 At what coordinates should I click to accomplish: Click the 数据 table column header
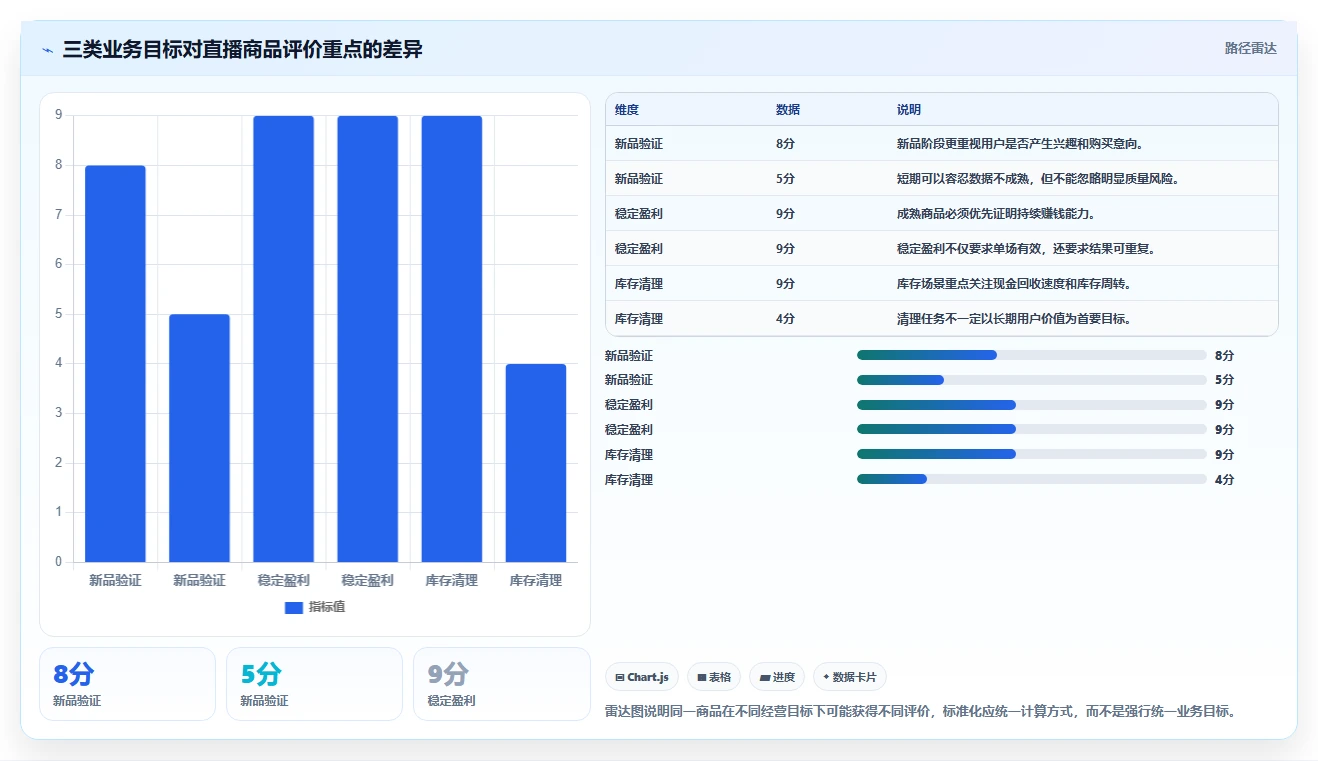click(x=788, y=110)
